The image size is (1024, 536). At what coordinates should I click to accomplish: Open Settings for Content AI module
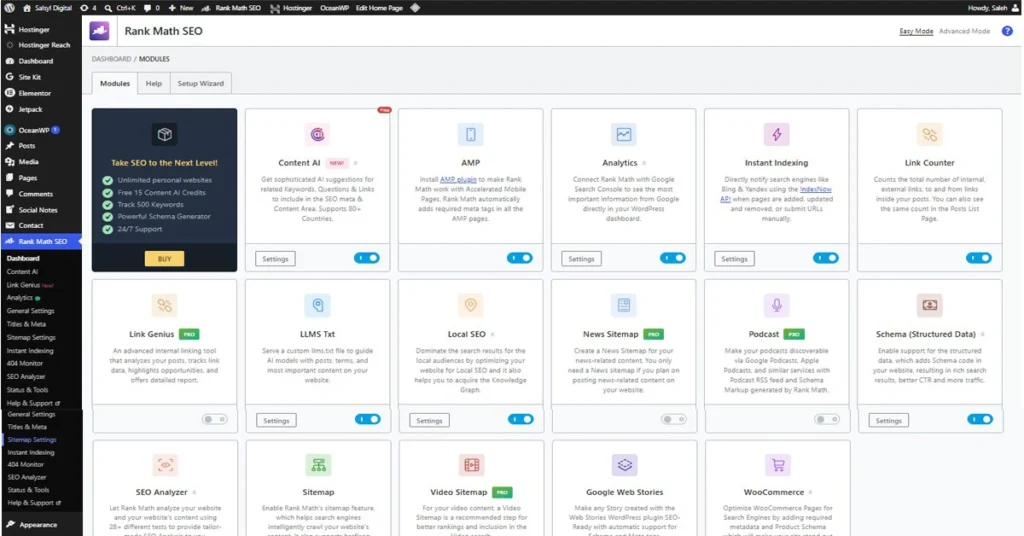pos(275,259)
